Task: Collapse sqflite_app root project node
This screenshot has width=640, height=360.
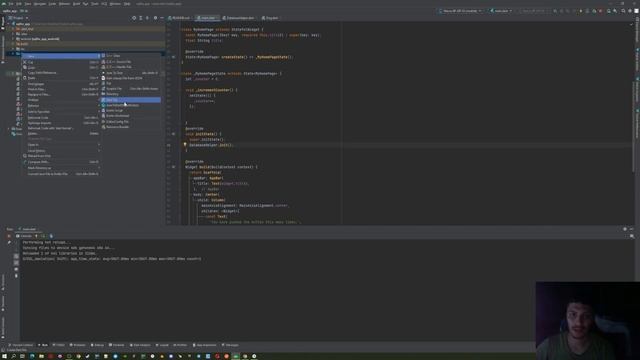Action: 9,24
